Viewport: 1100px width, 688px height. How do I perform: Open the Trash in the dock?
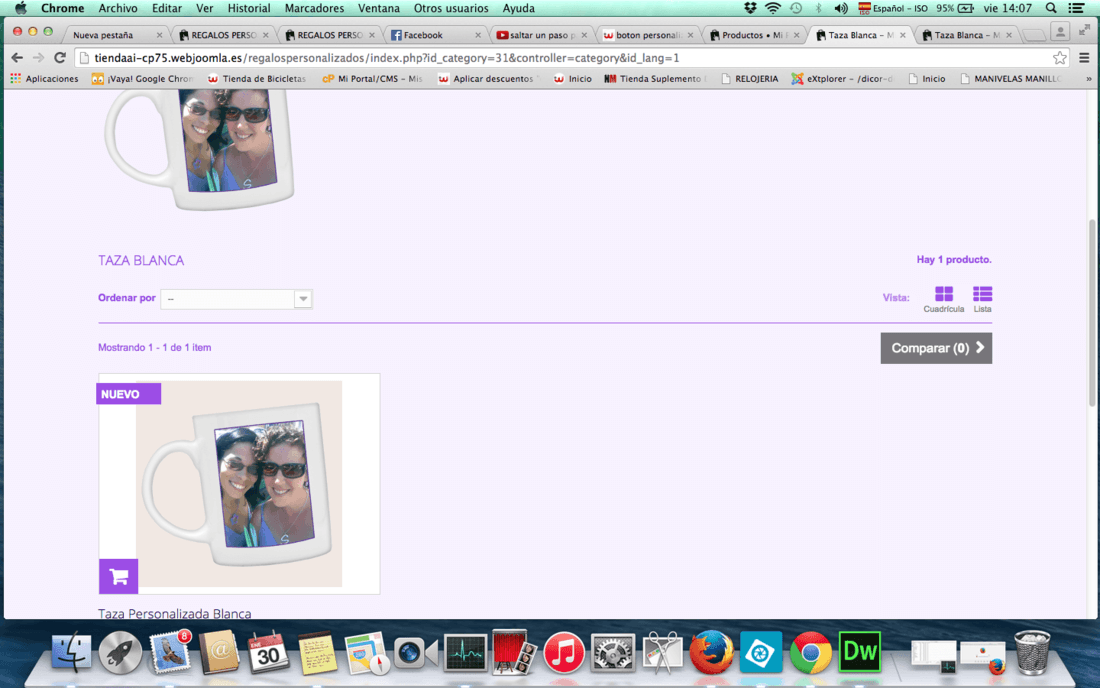tap(1033, 652)
